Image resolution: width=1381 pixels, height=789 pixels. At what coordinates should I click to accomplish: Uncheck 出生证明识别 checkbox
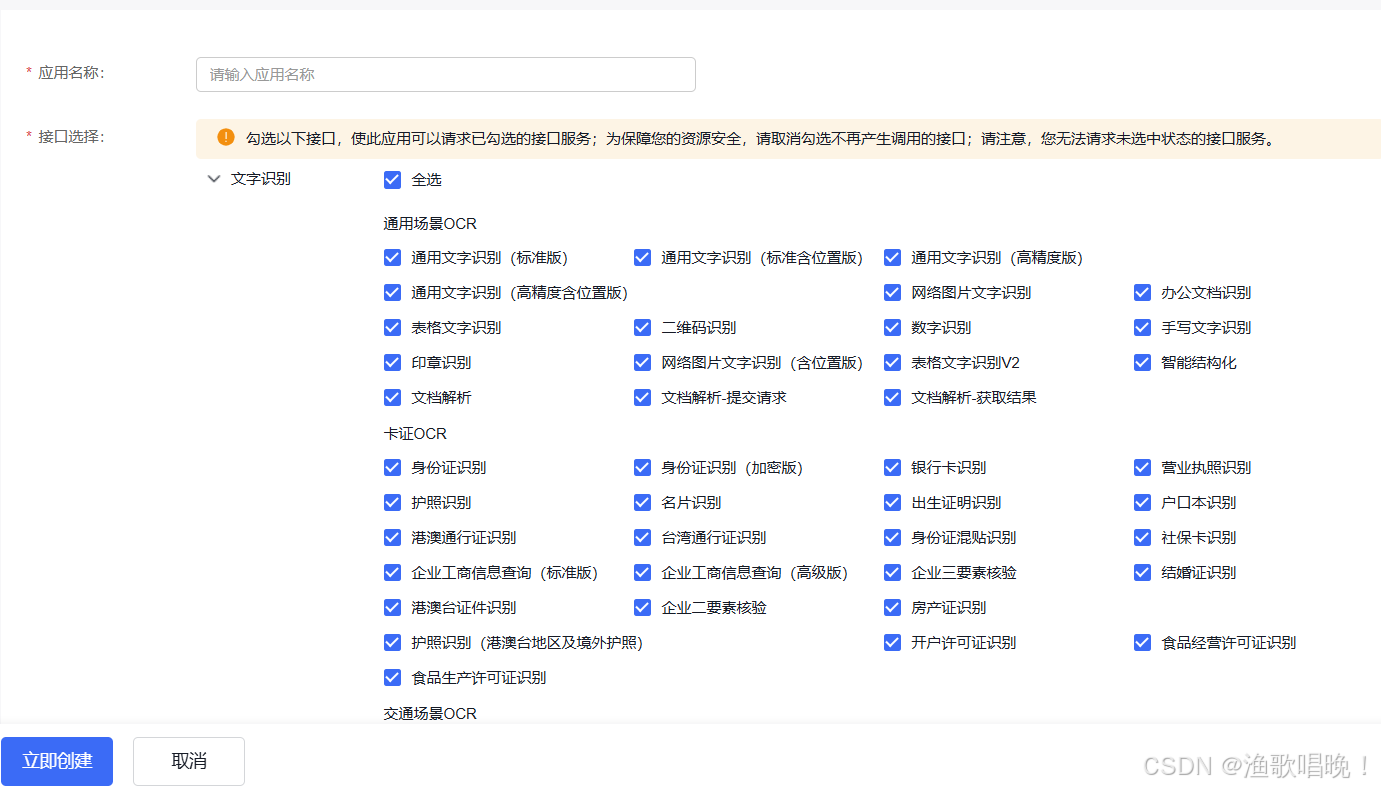click(892, 502)
